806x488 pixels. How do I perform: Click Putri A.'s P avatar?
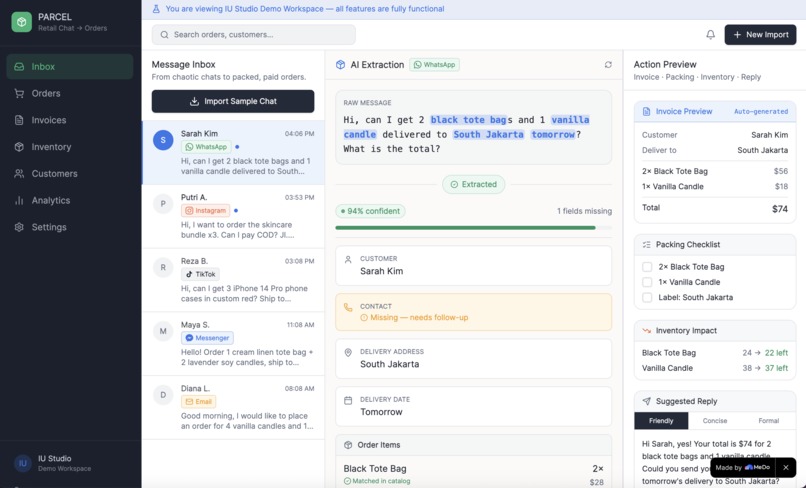pos(163,204)
